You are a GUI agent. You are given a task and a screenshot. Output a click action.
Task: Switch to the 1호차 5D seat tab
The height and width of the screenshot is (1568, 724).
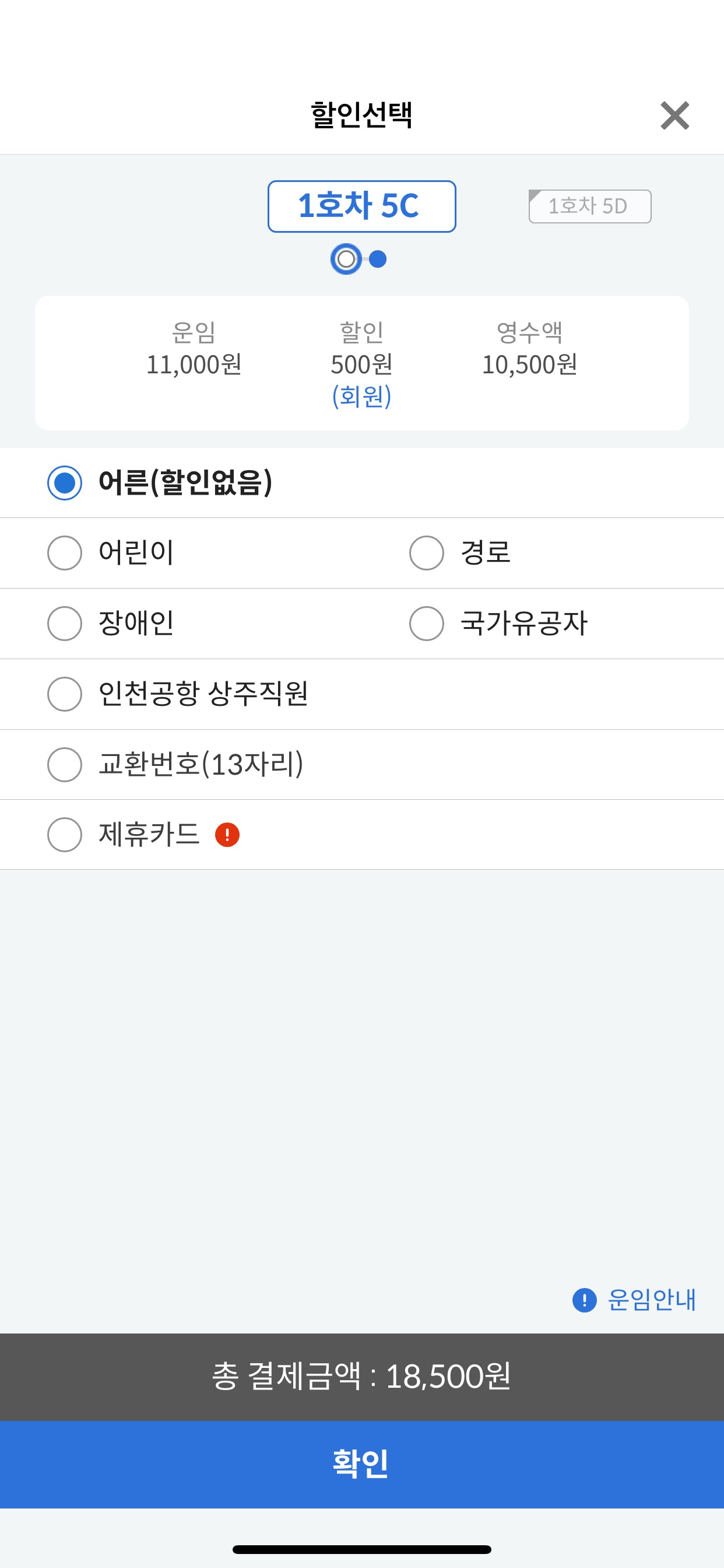(x=590, y=206)
